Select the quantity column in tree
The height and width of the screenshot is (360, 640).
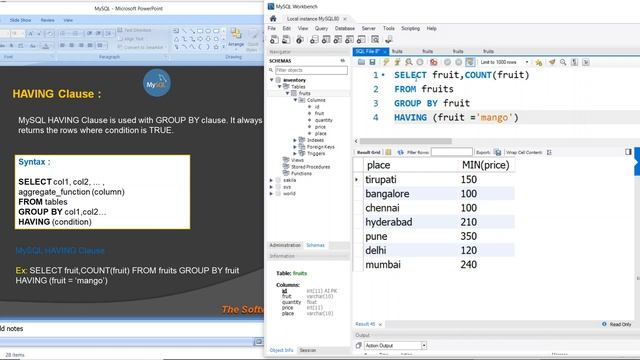coord(324,120)
